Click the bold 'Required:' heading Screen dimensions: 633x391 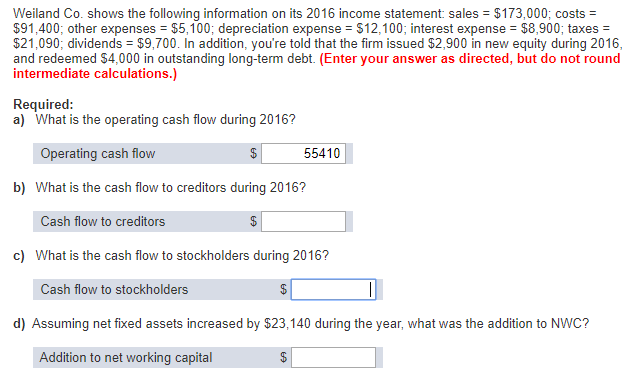(x=43, y=104)
